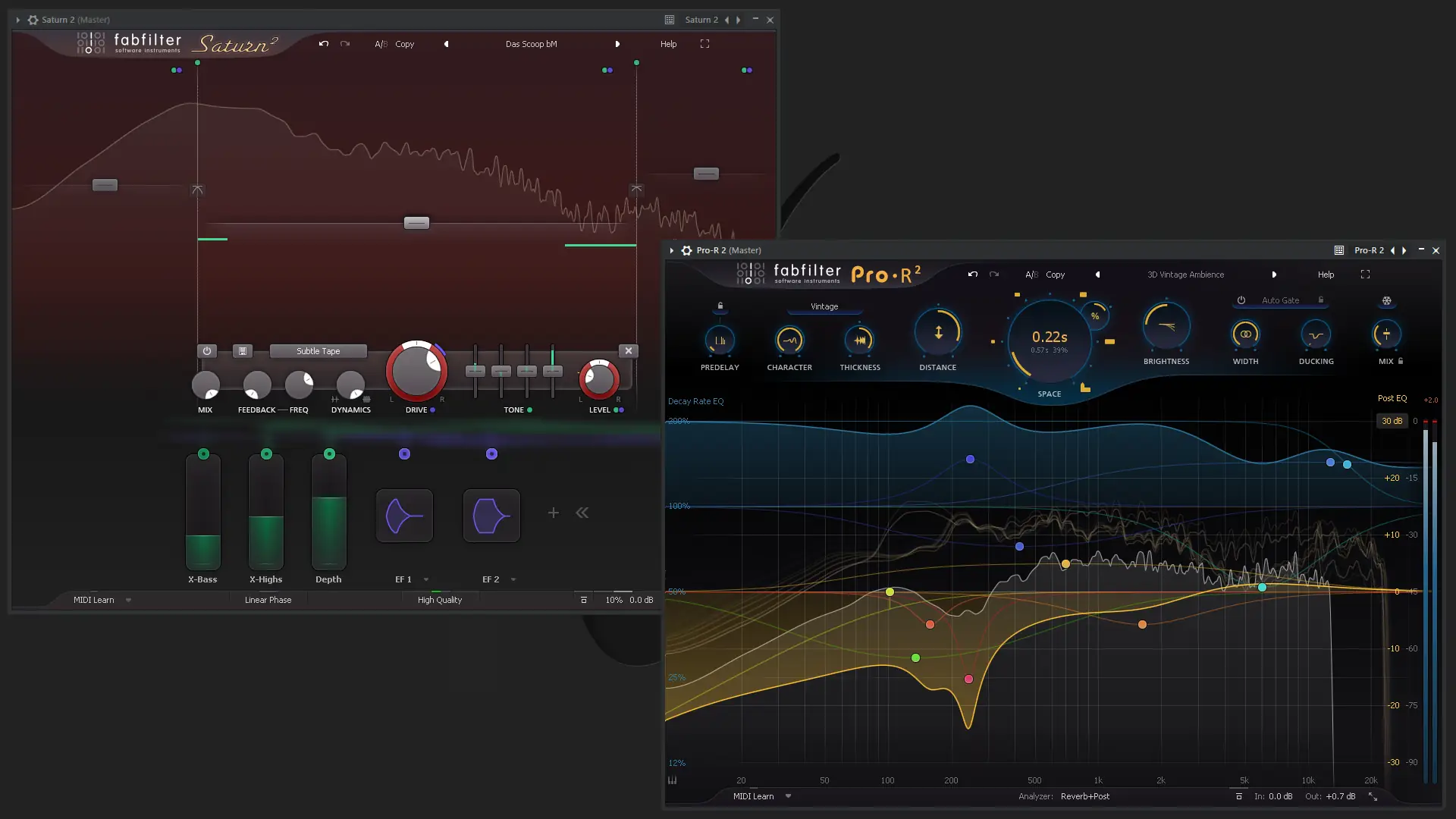Open the Subtle Tape style dropdown

click(318, 351)
